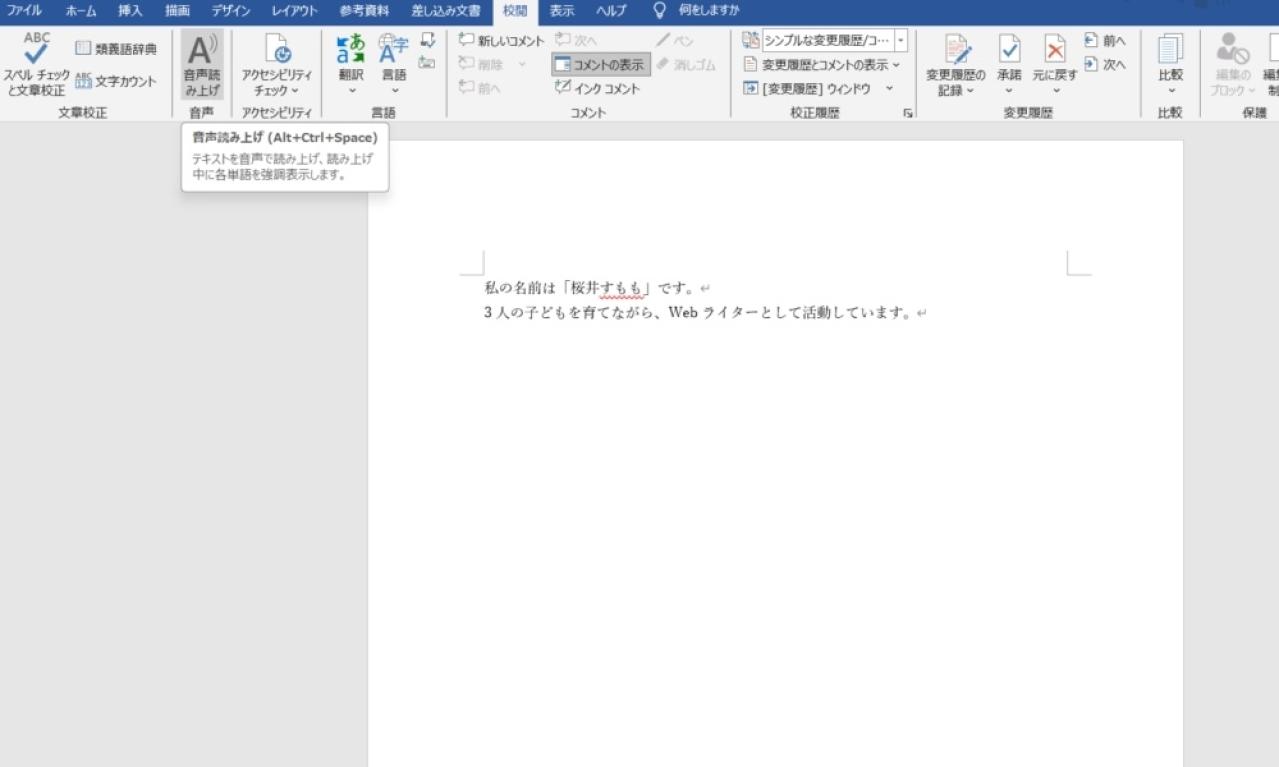Click the 何をしますか search field
1279x767 pixels.
coord(708,11)
